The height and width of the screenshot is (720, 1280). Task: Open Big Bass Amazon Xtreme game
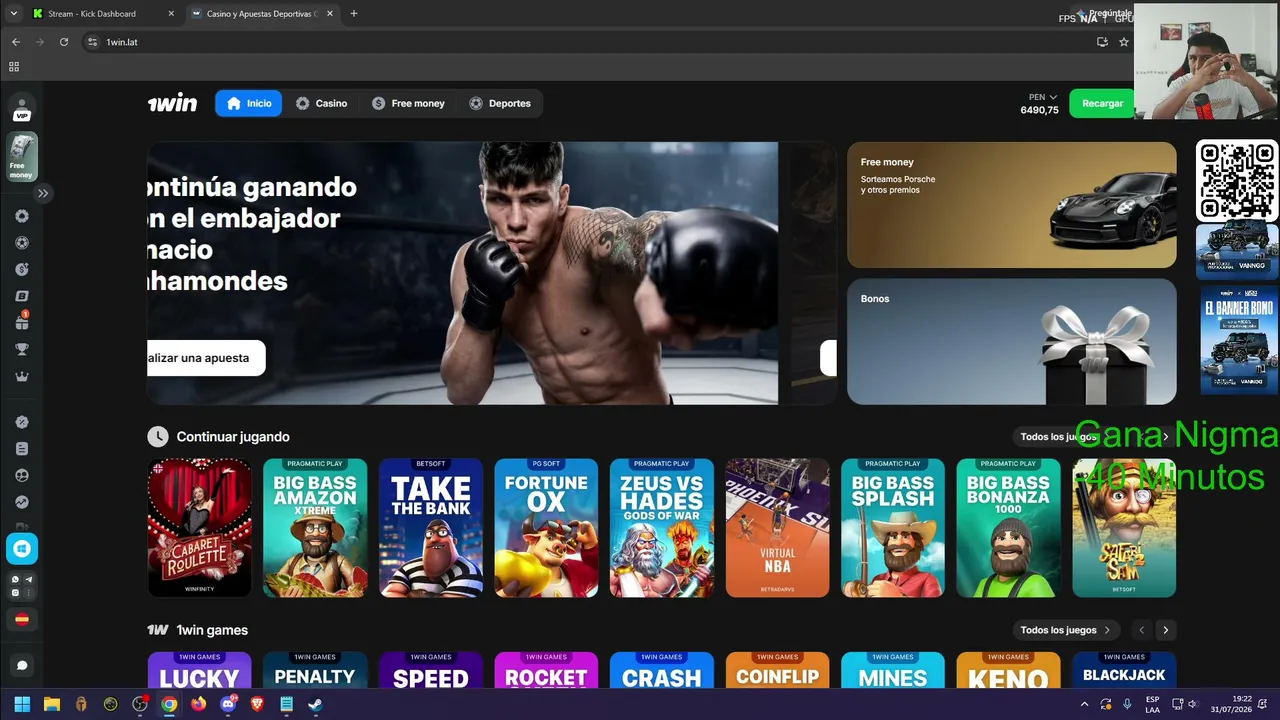click(x=315, y=528)
